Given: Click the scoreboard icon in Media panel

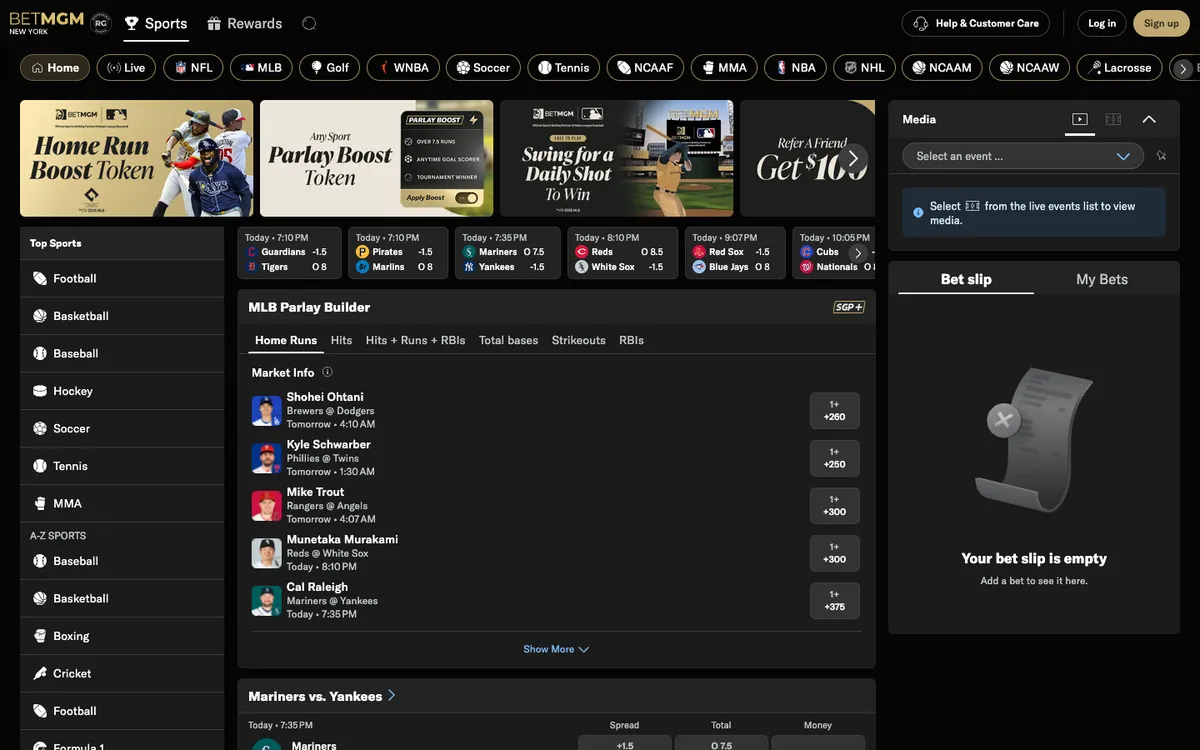Looking at the screenshot, I should click(1113, 119).
